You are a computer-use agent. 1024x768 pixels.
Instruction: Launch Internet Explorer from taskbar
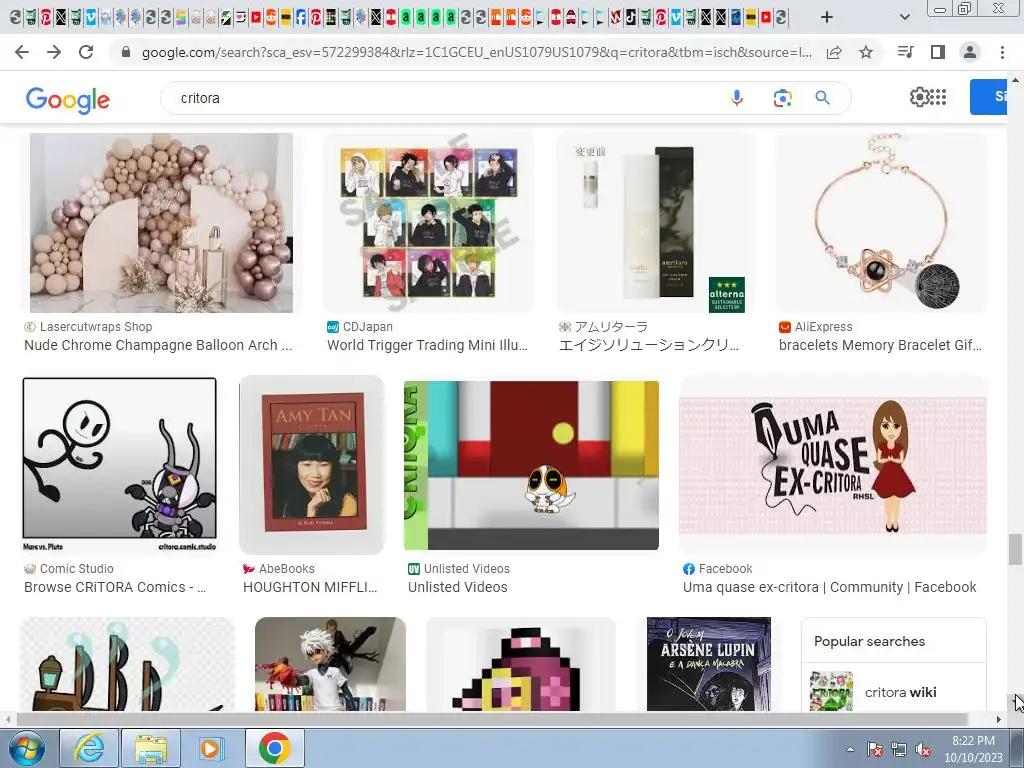[89, 748]
